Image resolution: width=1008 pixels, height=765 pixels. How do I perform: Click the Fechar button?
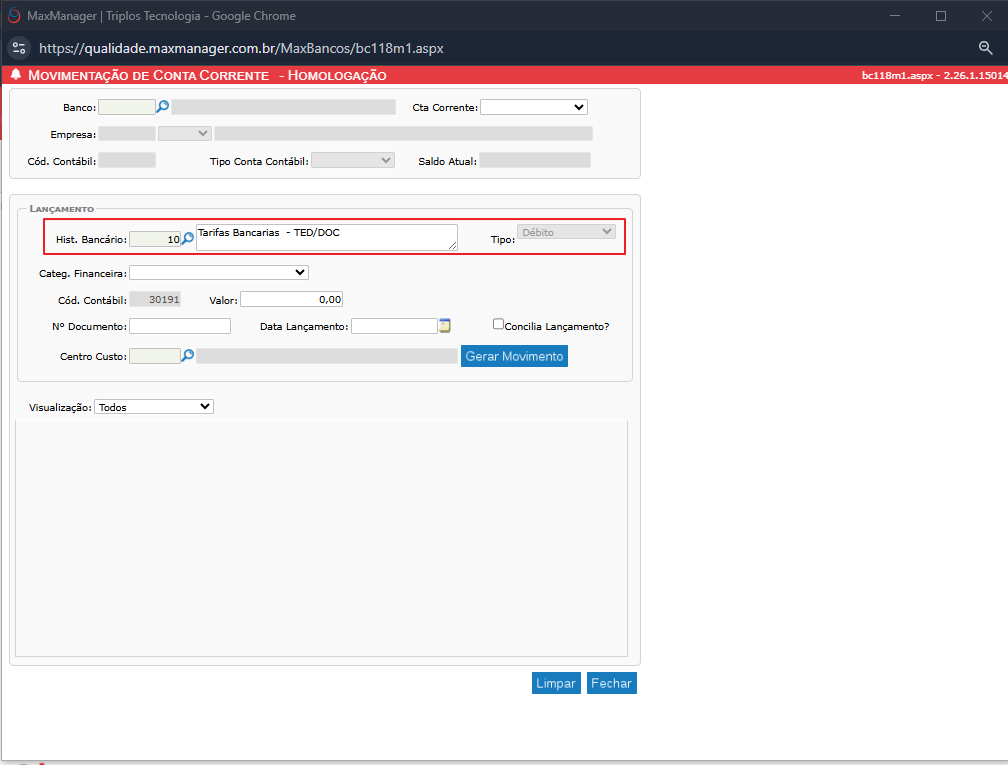[x=611, y=683]
